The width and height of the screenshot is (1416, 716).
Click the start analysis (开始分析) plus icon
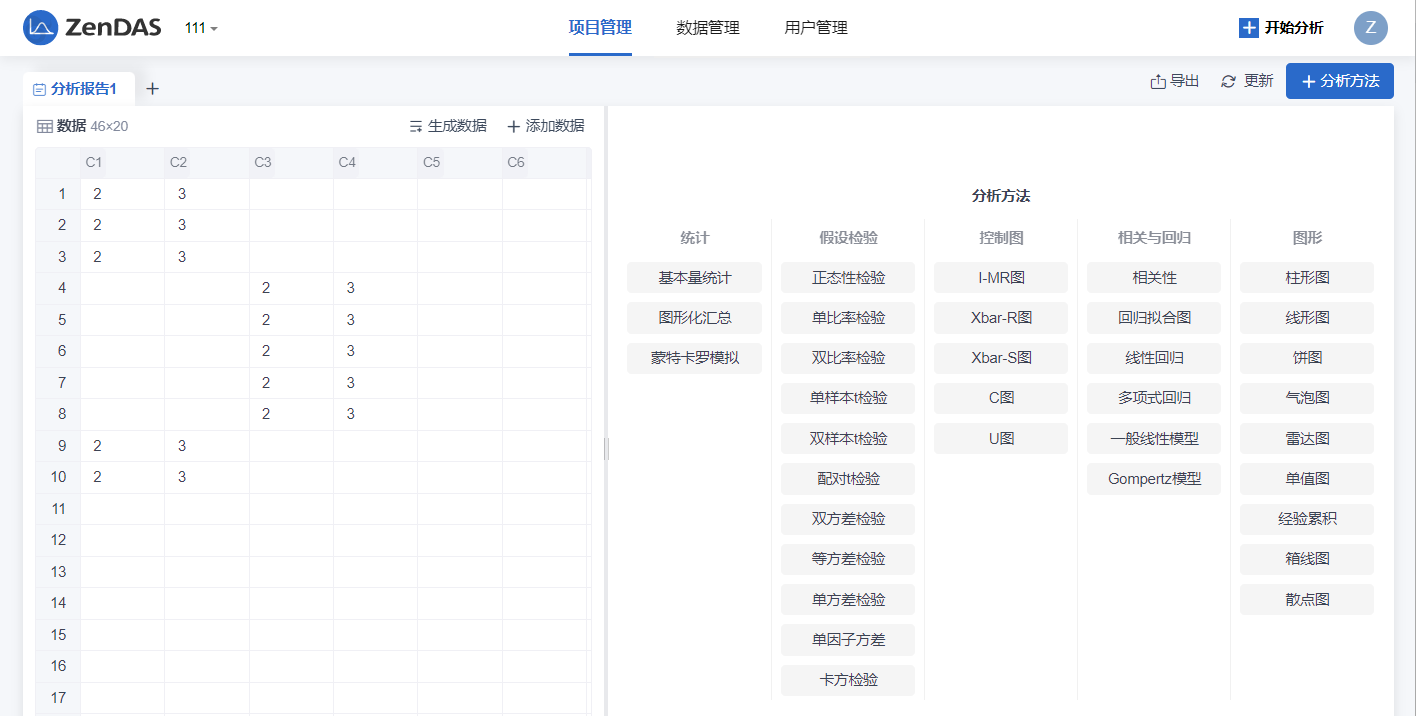pyautogui.click(x=1248, y=28)
